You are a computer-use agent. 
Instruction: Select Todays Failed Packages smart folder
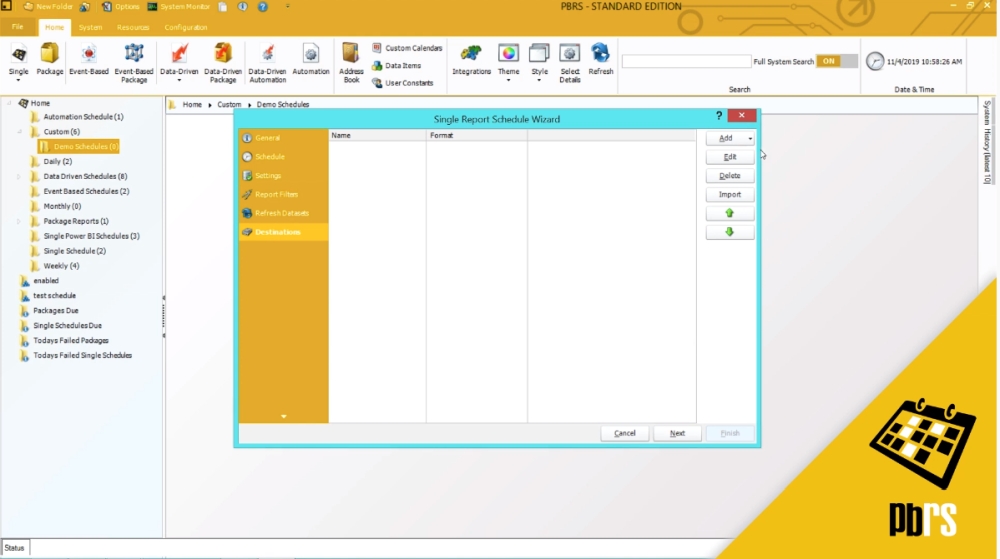71,340
